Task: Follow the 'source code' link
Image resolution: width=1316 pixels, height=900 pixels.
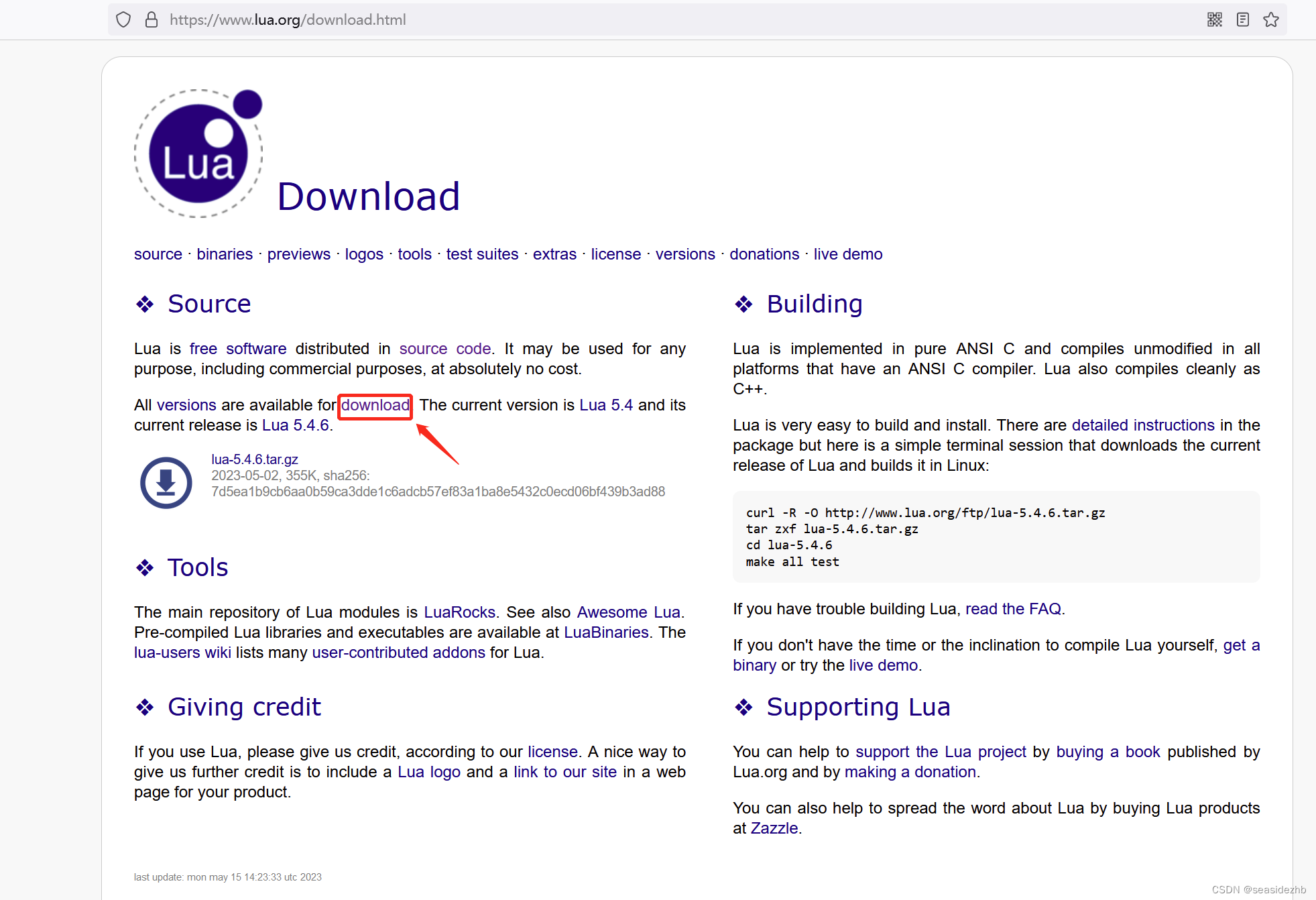Action: pyautogui.click(x=445, y=349)
